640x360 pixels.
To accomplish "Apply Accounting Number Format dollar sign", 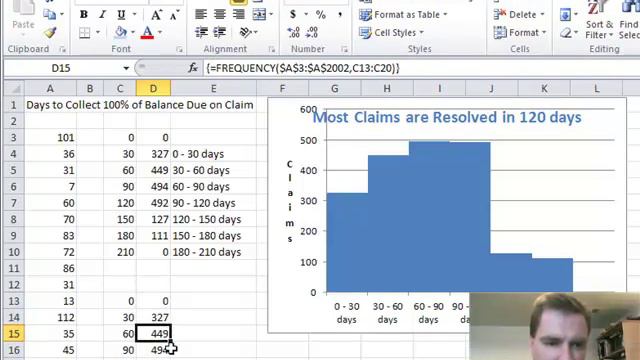I will pos(293,15).
